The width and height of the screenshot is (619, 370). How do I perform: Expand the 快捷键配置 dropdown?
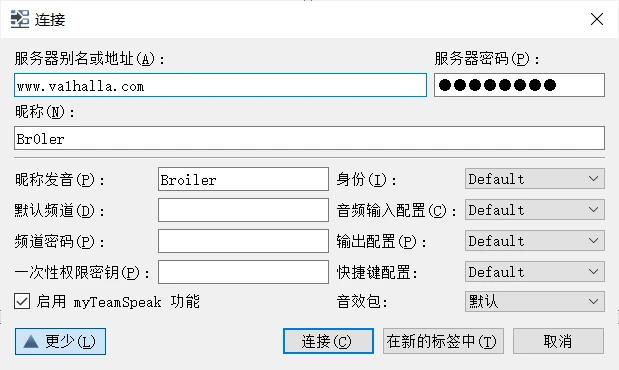point(535,271)
